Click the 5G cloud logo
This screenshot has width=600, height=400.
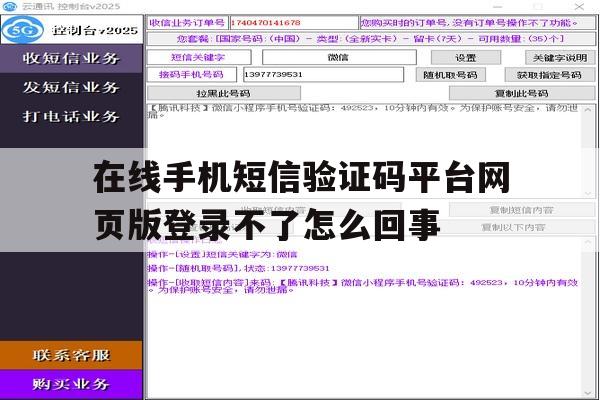click(x=23, y=29)
